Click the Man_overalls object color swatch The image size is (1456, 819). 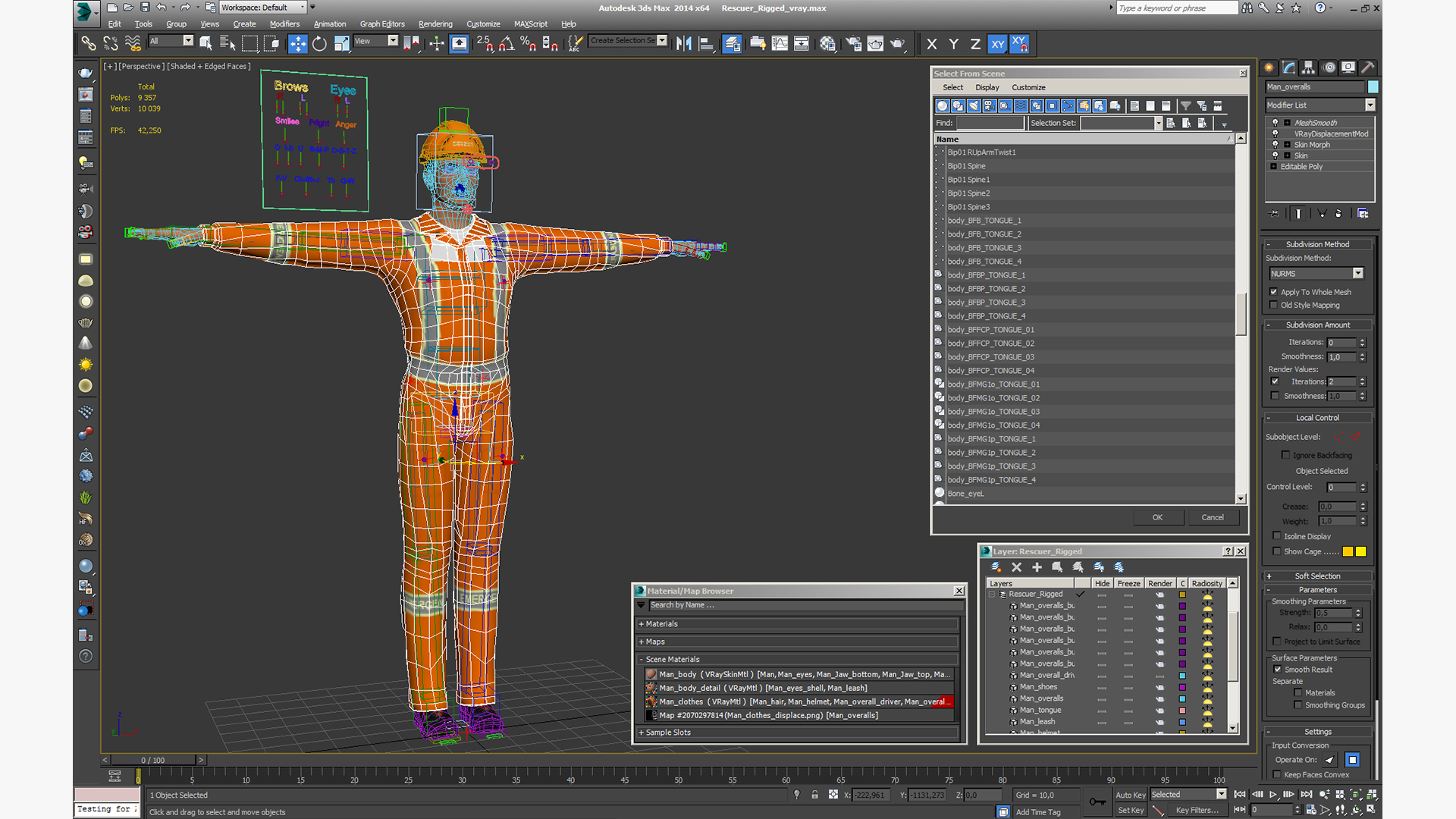1373,87
